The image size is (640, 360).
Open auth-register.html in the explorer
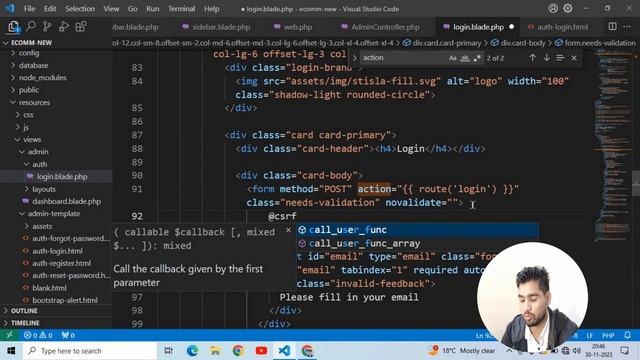pos(56,263)
